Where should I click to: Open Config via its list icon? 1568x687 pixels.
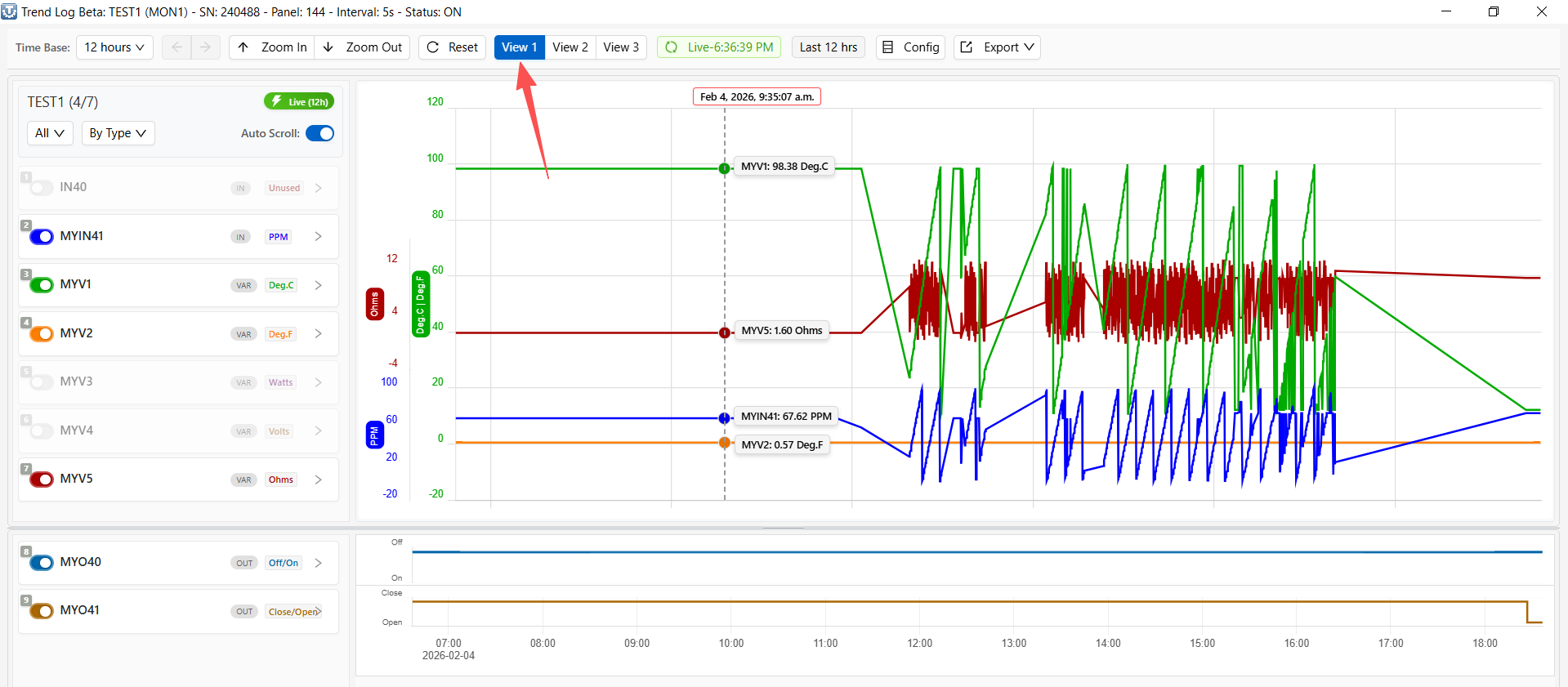pyautogui.click(x=888, y=47)
